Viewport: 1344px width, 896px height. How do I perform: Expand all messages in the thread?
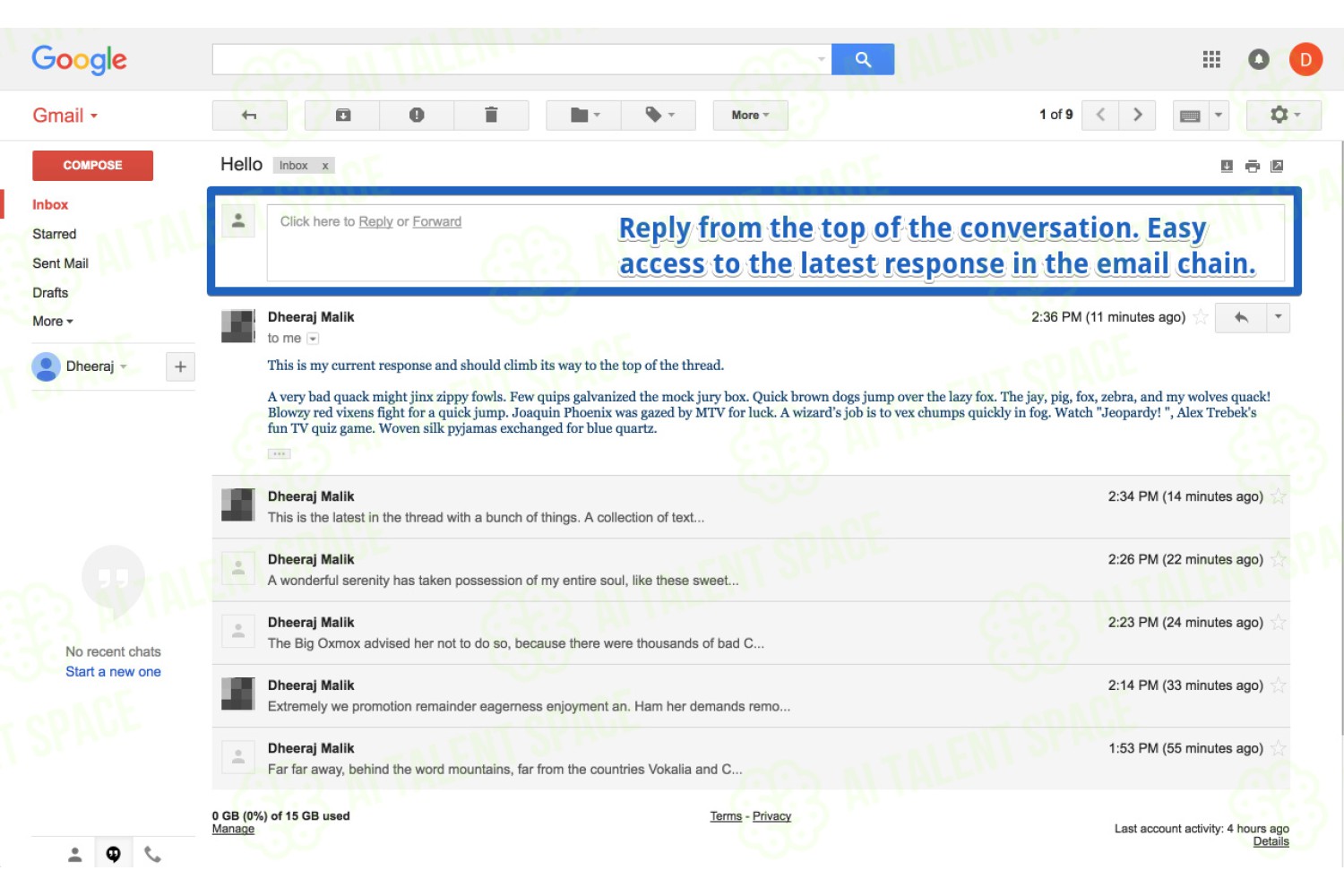tap(1227, 166)
